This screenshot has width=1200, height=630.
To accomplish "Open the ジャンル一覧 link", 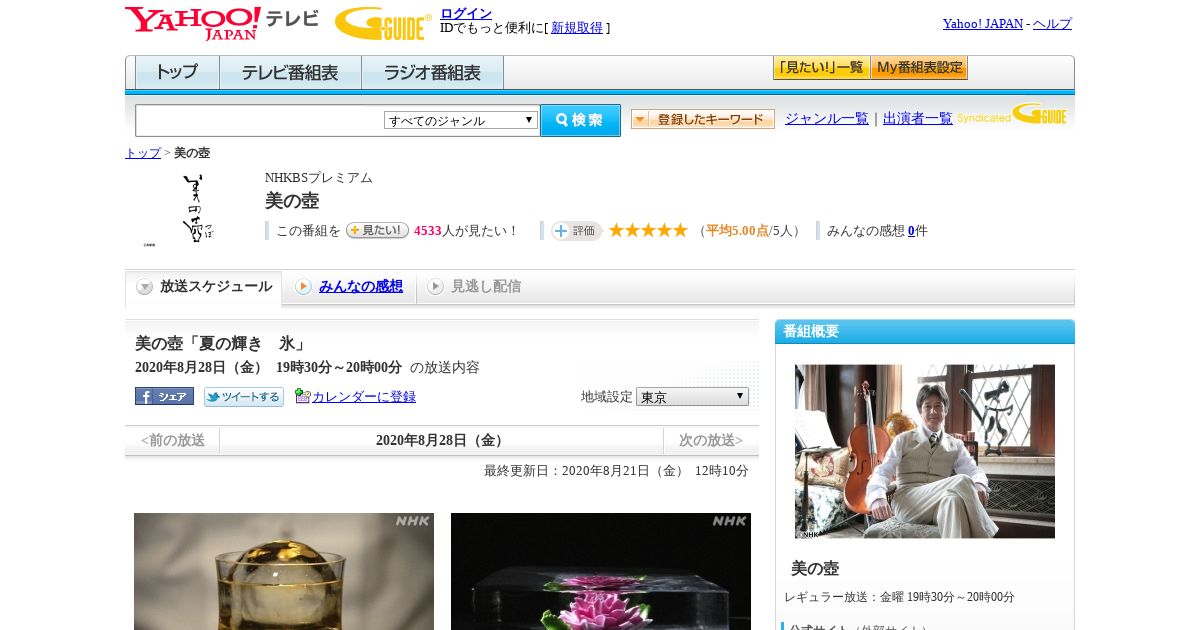I will [x=827, y=119].
